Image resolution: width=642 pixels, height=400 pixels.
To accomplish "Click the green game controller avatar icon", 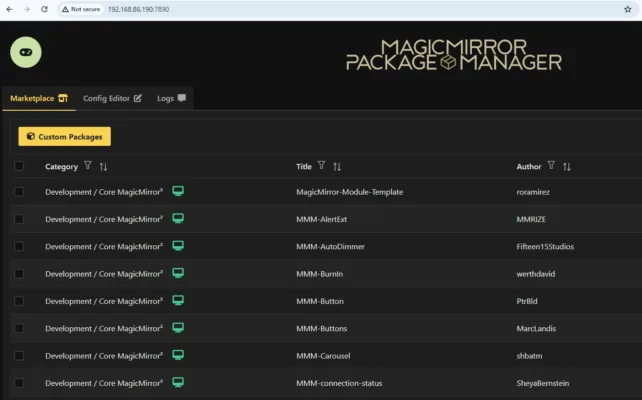I will coord(26,52).
